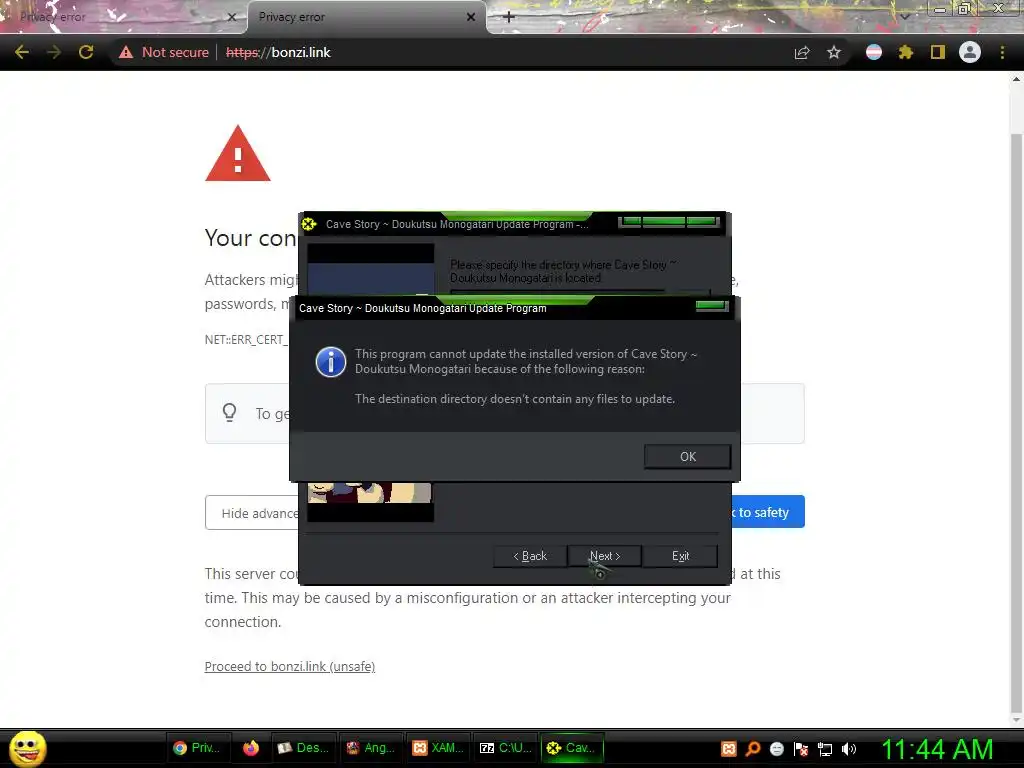This screenshot has height=768, width=1024.
Task: Bookmark this page with the star icon
Action: coord(833,52)
